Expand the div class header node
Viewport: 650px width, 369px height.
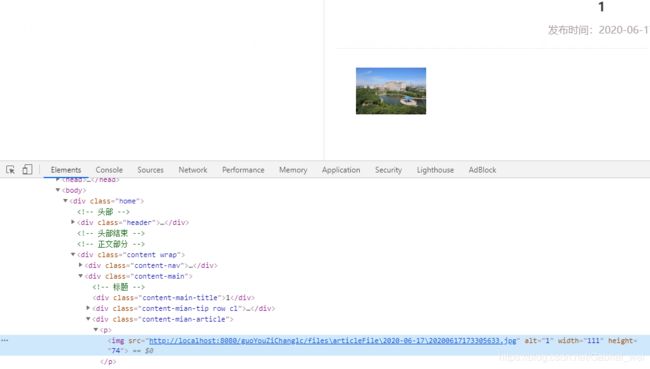coord(73,222)
